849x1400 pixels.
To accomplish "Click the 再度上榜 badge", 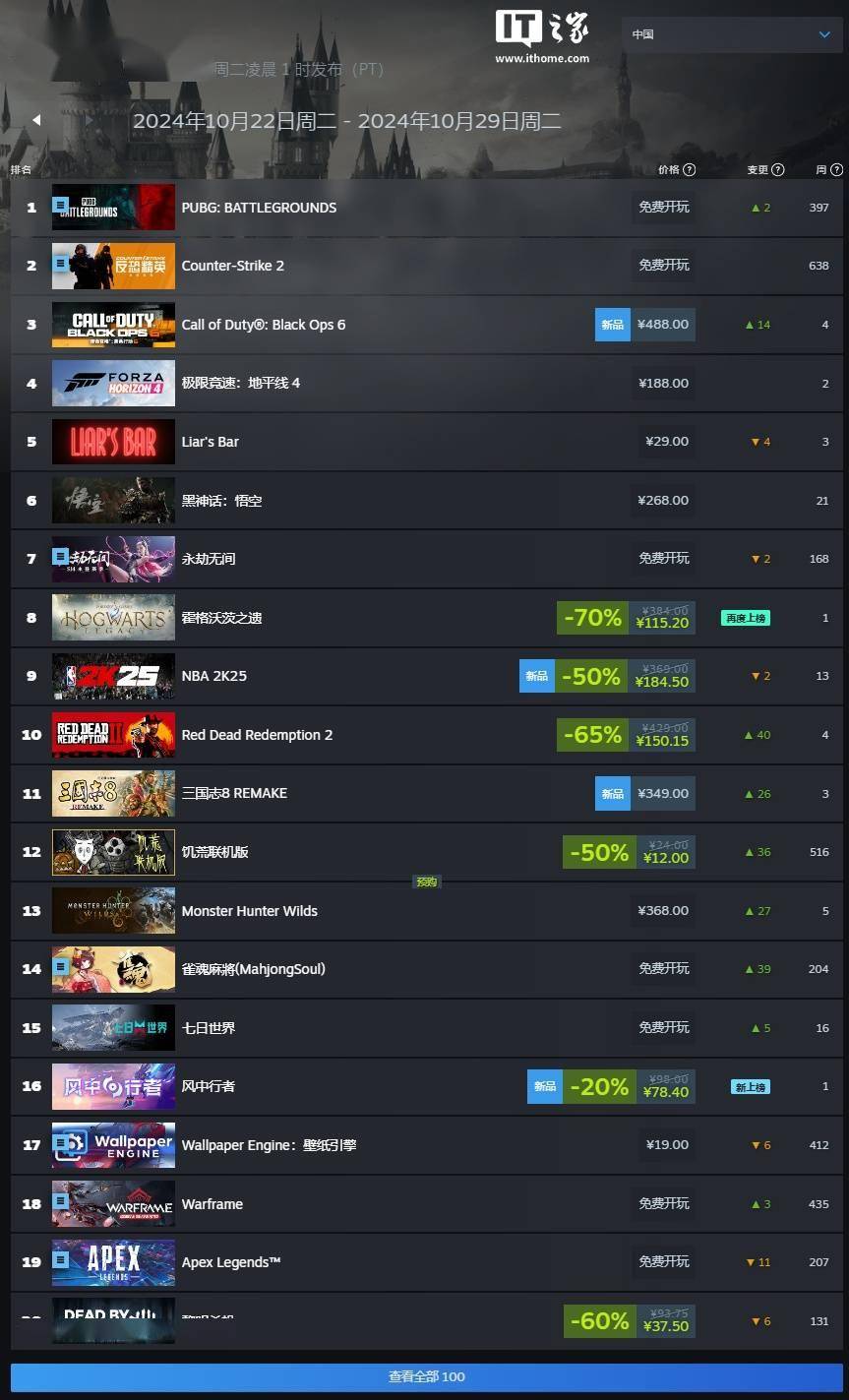I will (x=745, y=618).
